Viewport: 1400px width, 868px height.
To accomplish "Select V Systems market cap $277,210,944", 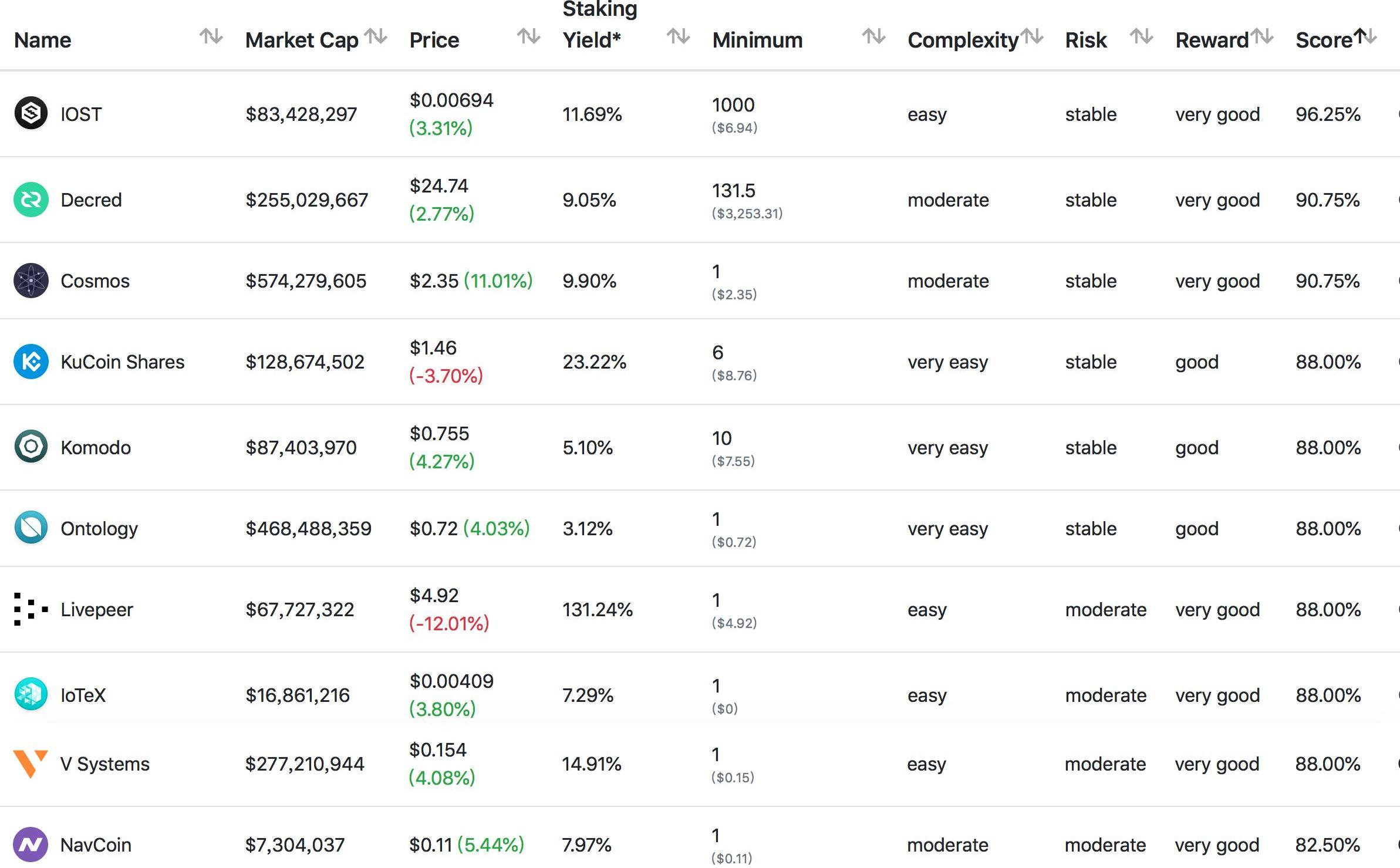I will click(x=305, y=764).
